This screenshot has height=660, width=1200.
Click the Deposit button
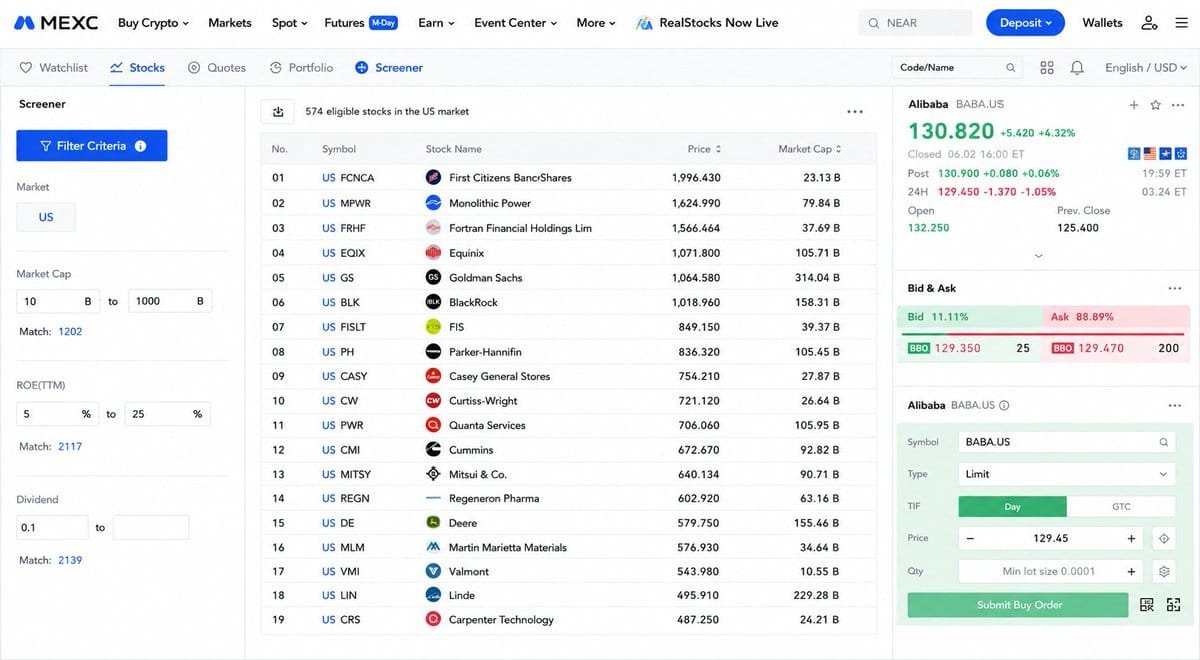1025,23
